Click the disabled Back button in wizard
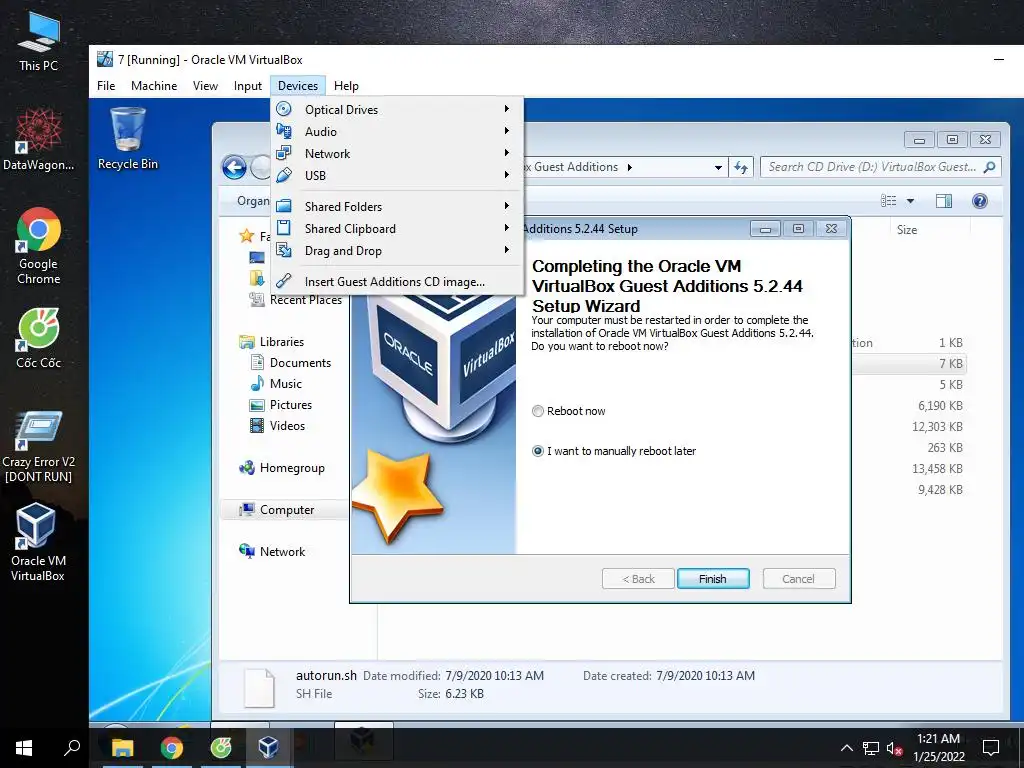The width and height of the screenshot is (1024, 768). [x=638, y=579]
